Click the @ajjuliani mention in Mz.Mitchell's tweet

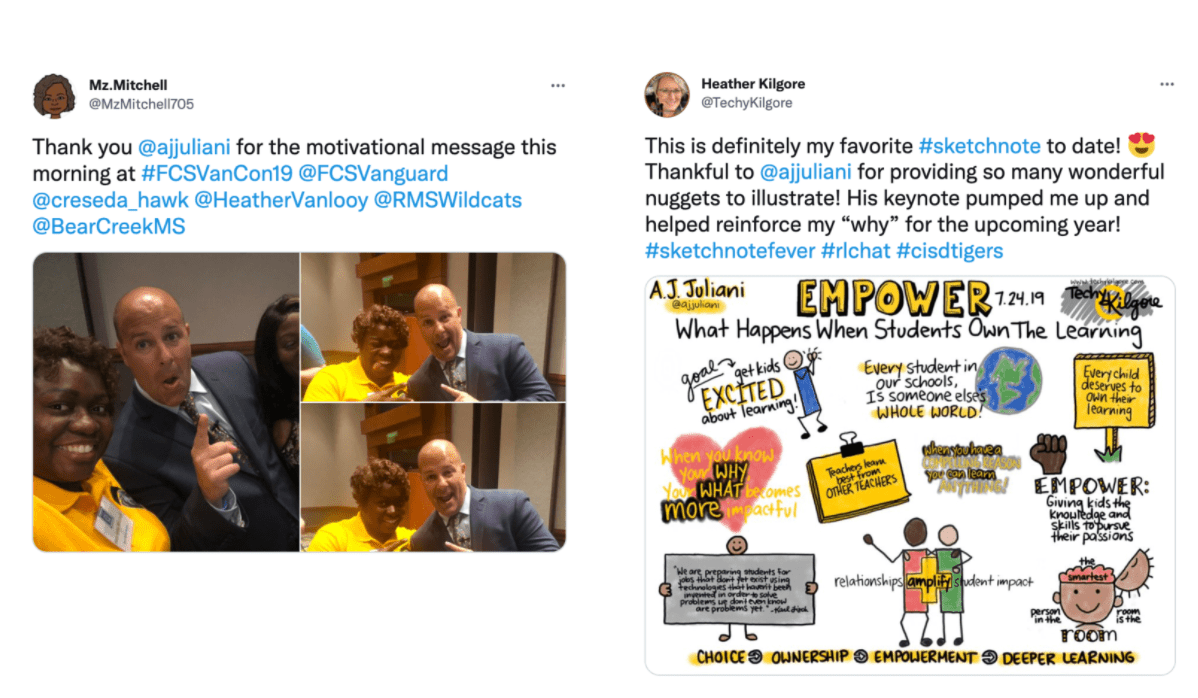tap(183, 147)
